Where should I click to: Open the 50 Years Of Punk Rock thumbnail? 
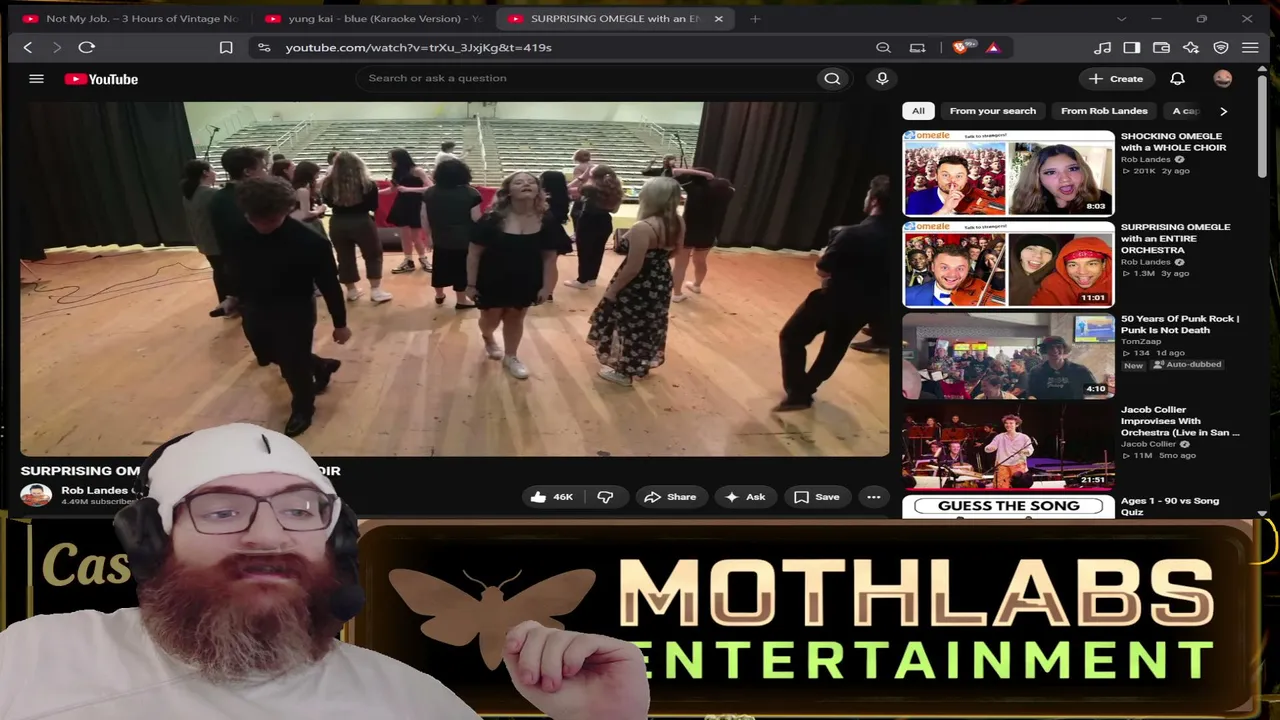tap(1008, 356)
